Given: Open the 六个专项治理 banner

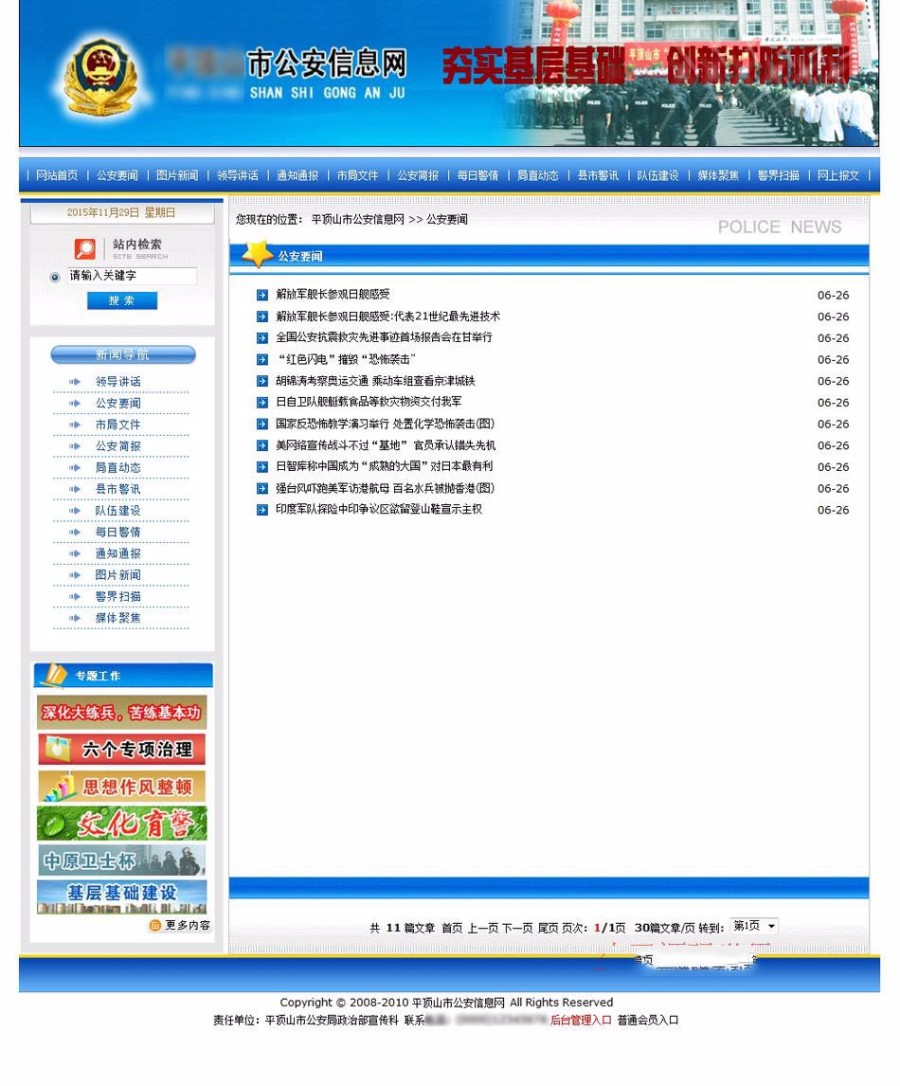Looking at the screenshot, I should tap(122, 749).
